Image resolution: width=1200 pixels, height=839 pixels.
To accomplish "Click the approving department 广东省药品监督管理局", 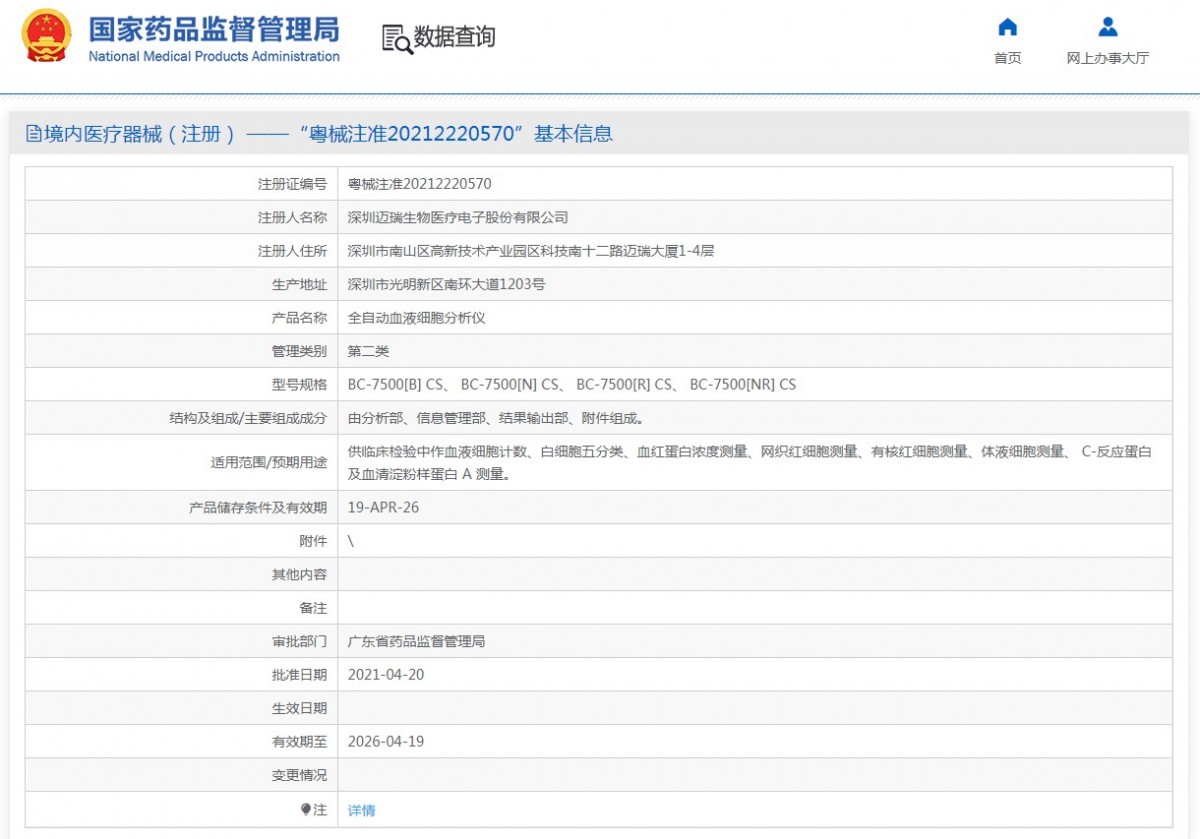I will point(416,642).
